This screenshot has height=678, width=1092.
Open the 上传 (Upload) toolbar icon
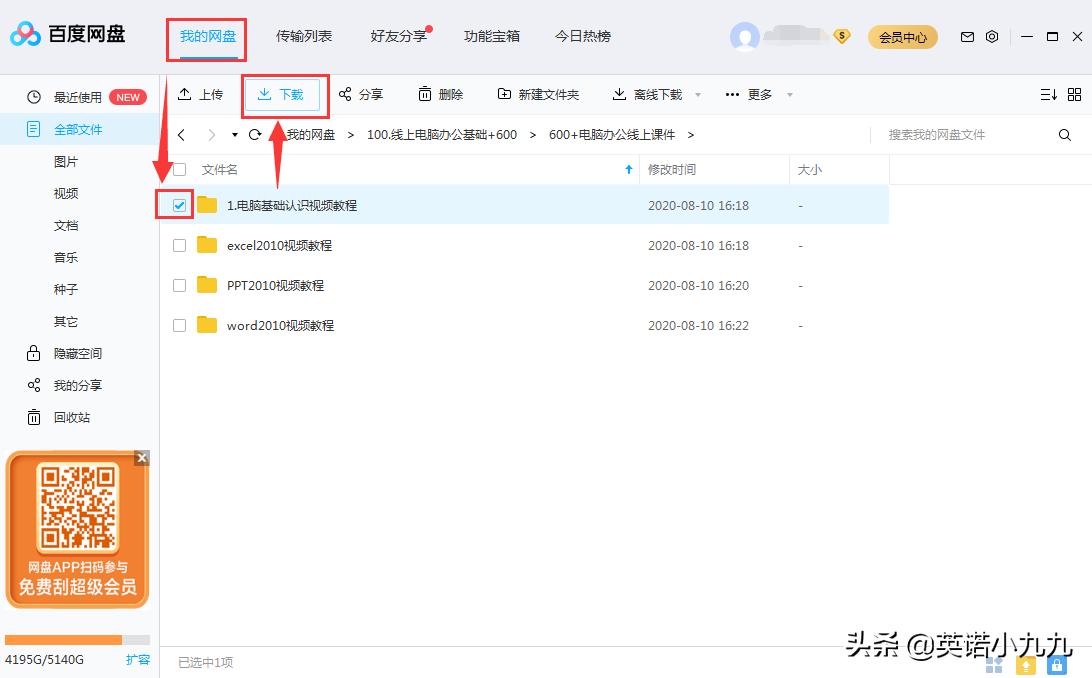[x=200, y=95]
